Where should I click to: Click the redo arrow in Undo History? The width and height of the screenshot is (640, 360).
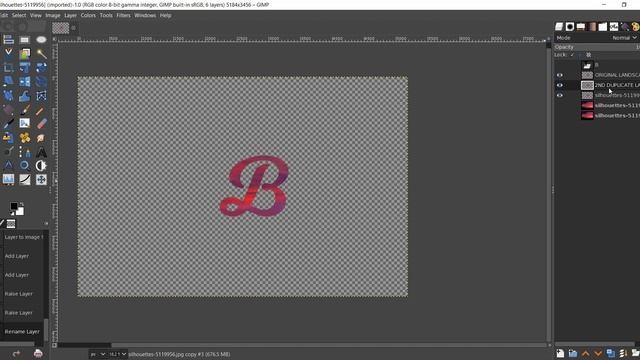point(16,353)
